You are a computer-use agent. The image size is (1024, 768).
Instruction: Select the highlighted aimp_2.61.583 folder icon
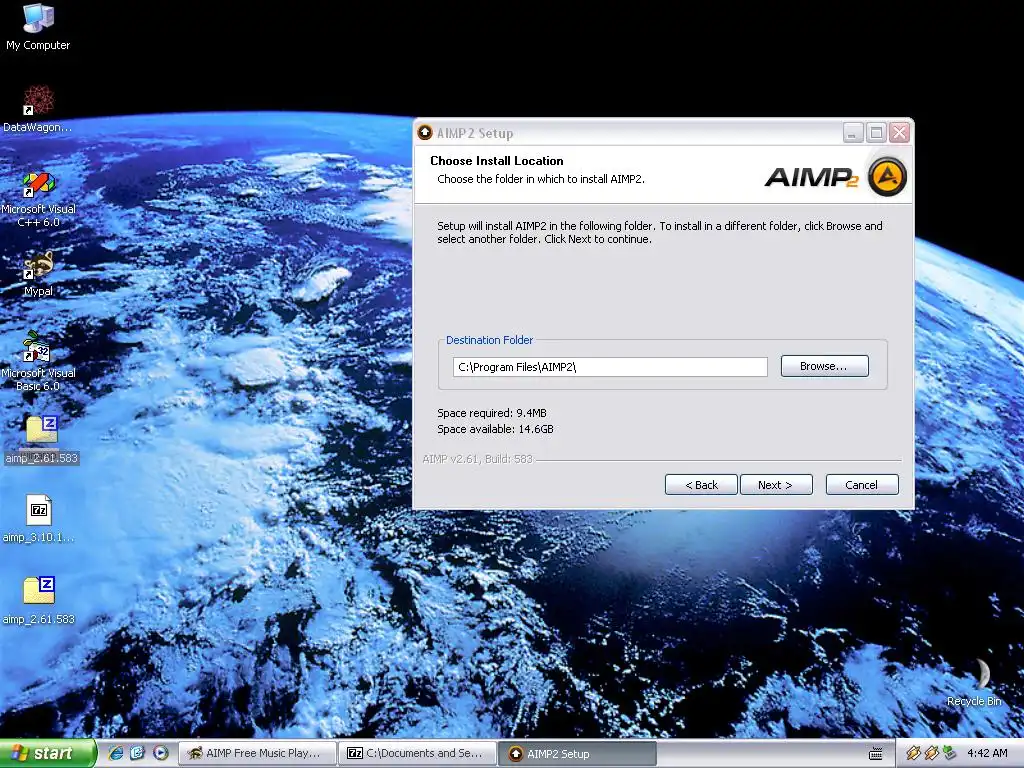point(41,440)
